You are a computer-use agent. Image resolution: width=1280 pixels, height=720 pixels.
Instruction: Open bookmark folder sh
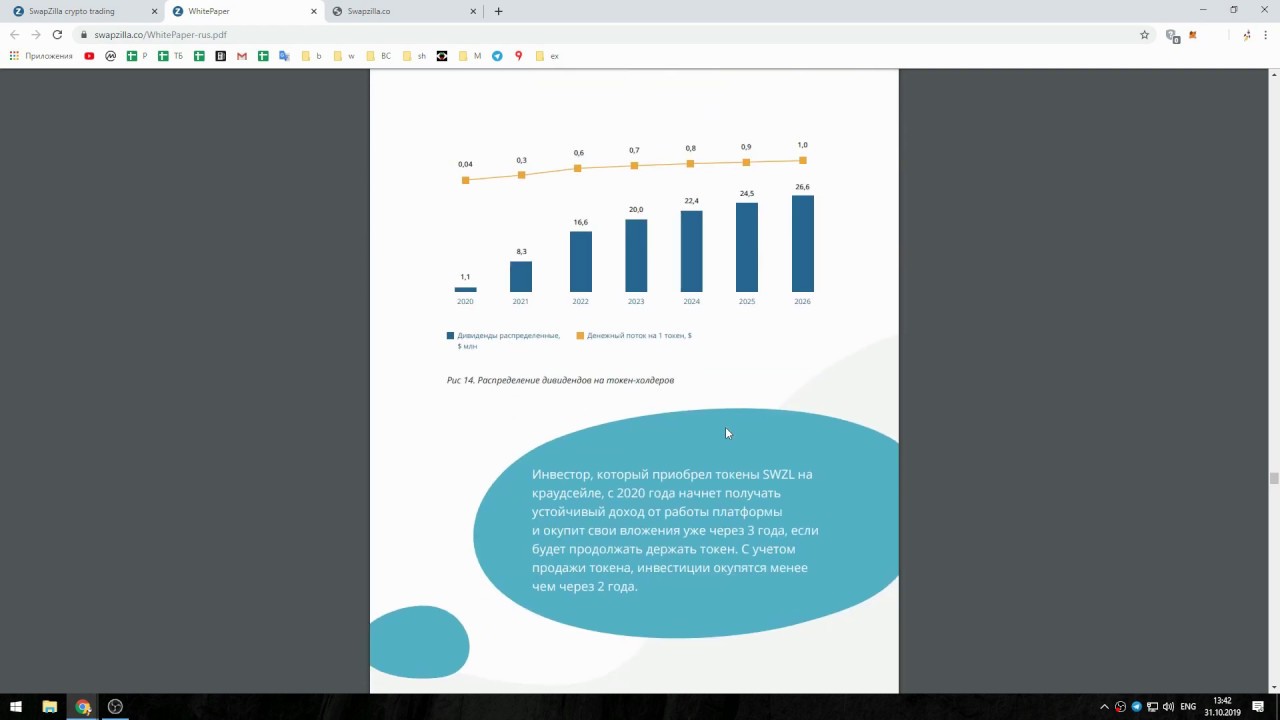(414, 56)
